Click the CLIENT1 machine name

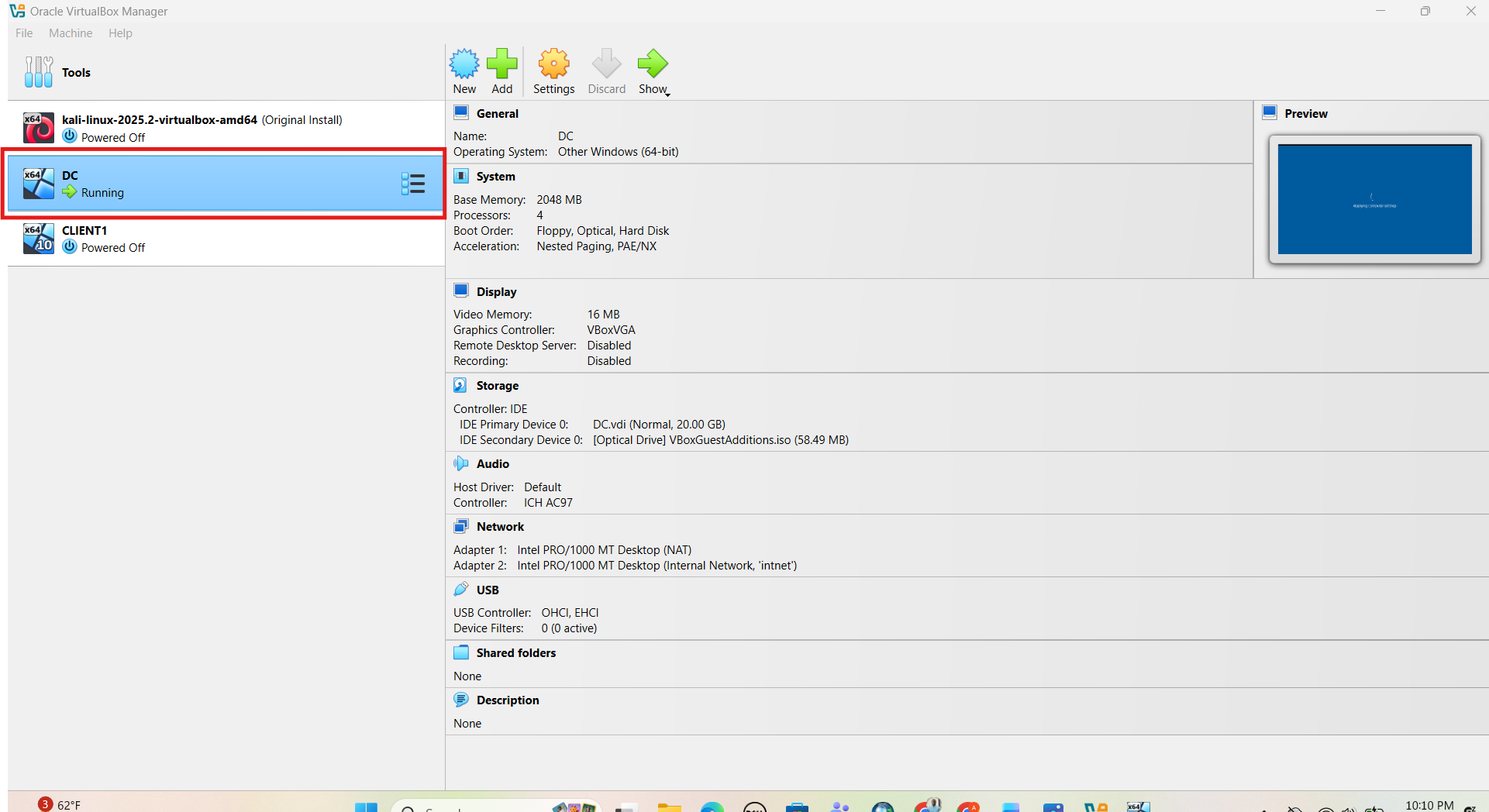coord(84,231)
